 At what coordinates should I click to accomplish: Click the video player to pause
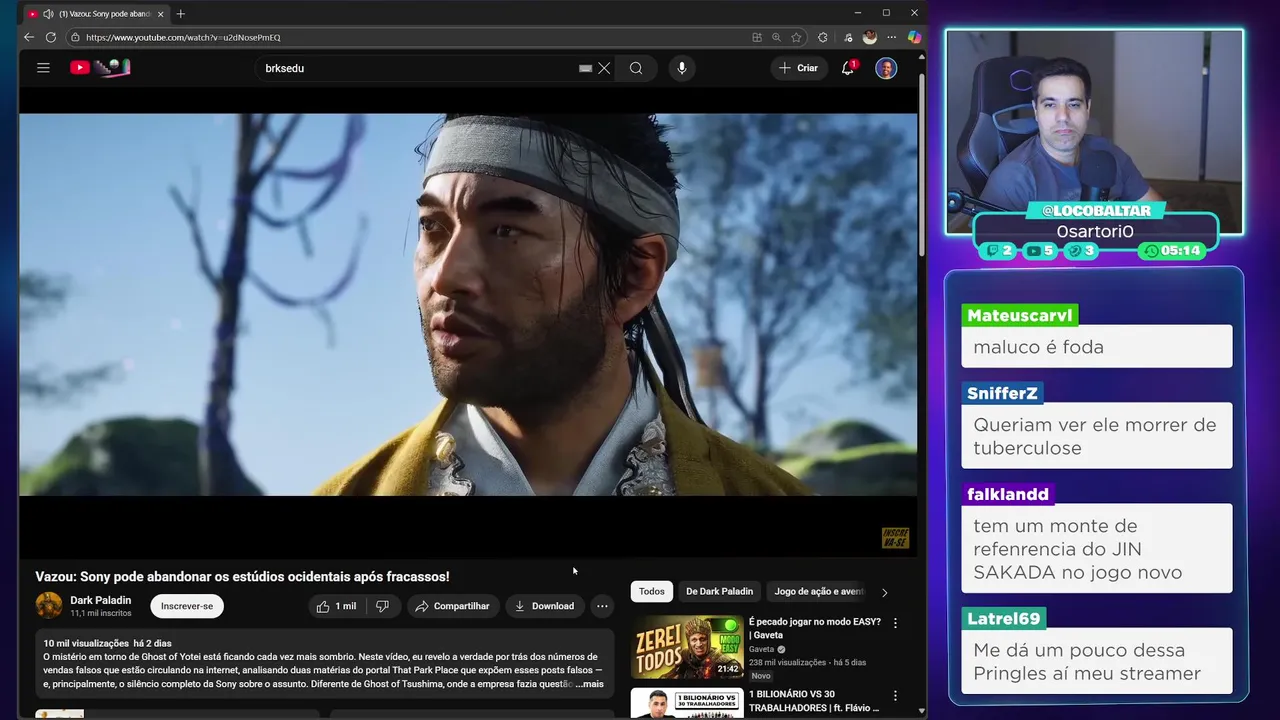468,304
